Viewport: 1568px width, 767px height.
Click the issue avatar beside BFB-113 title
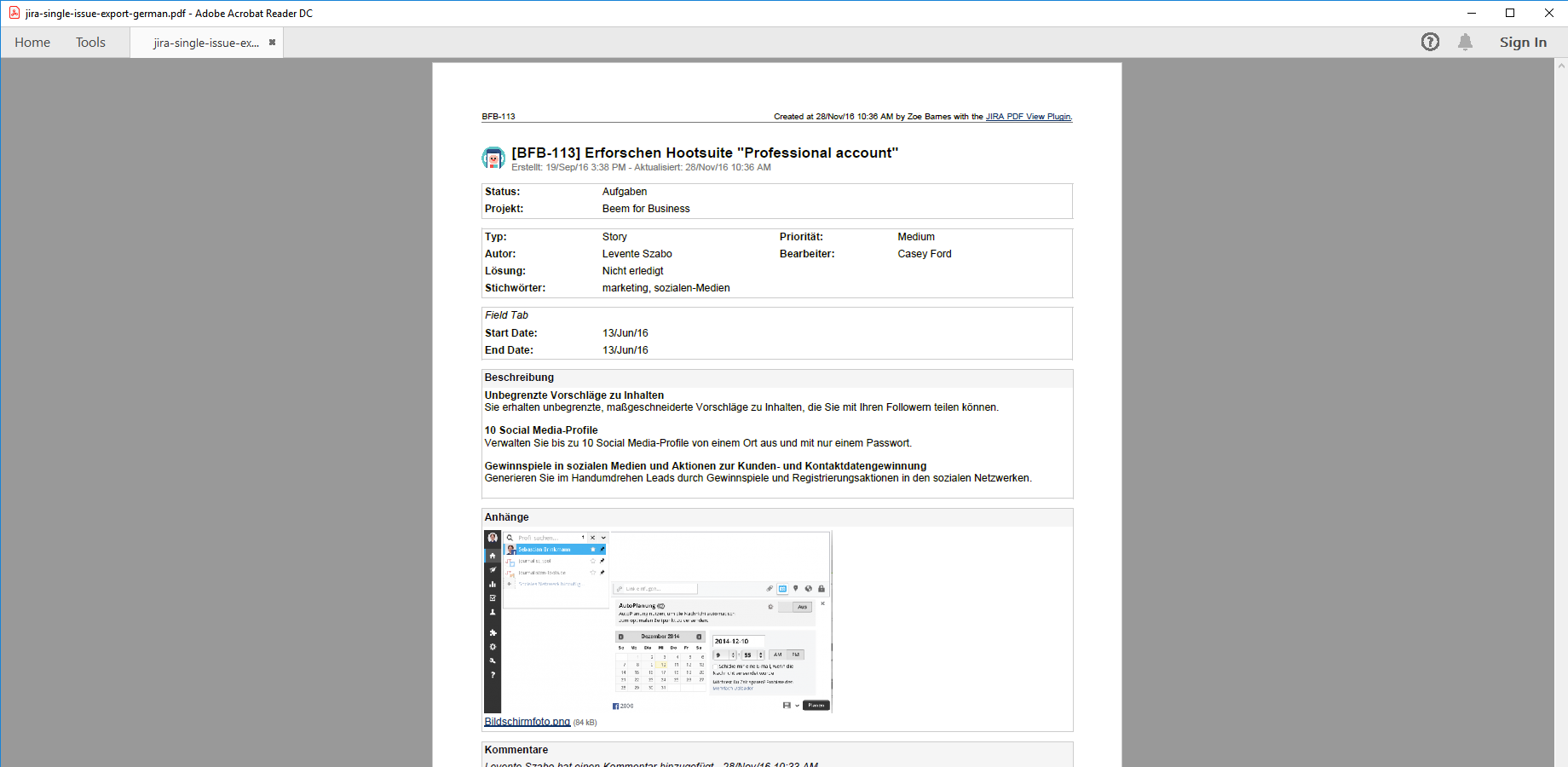click(x=493, y=158)
